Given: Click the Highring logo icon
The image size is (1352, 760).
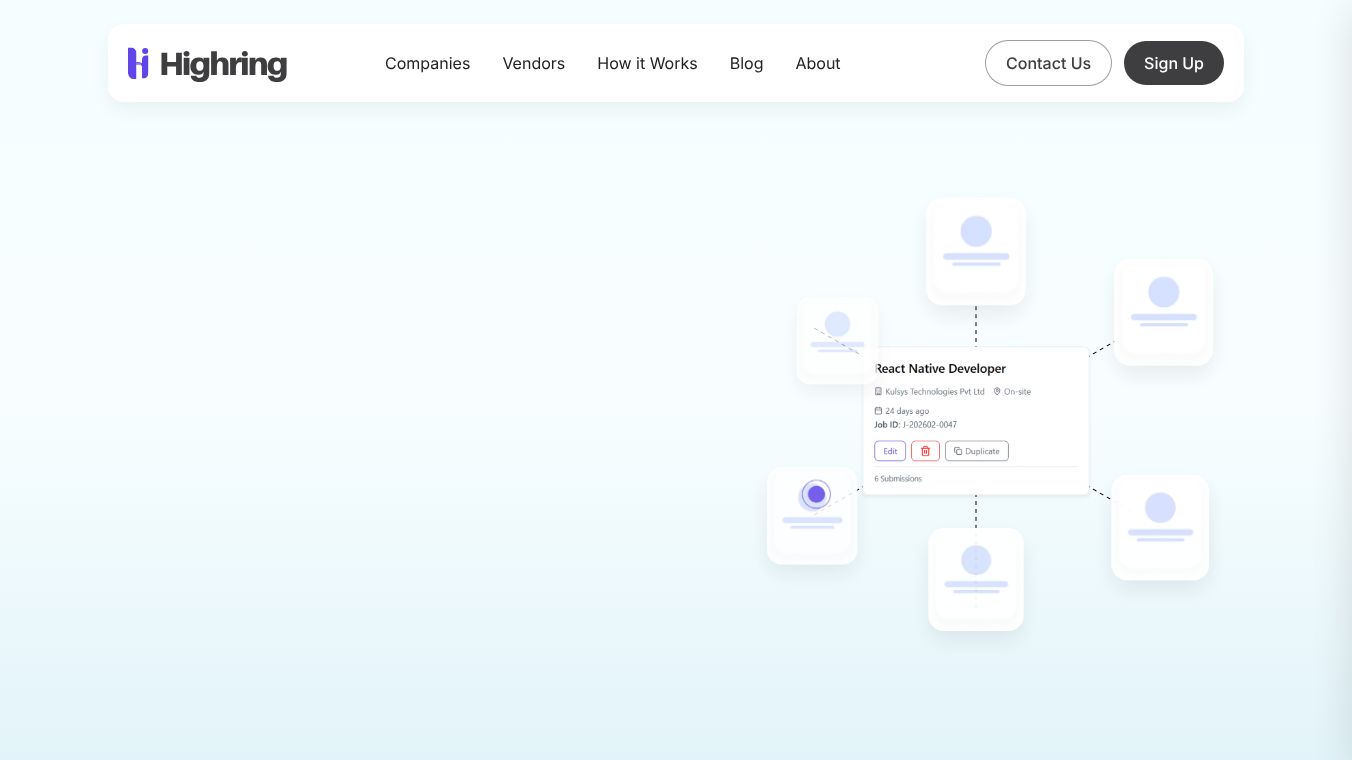Looking at the screenshot, I should (x=138, y=63).
